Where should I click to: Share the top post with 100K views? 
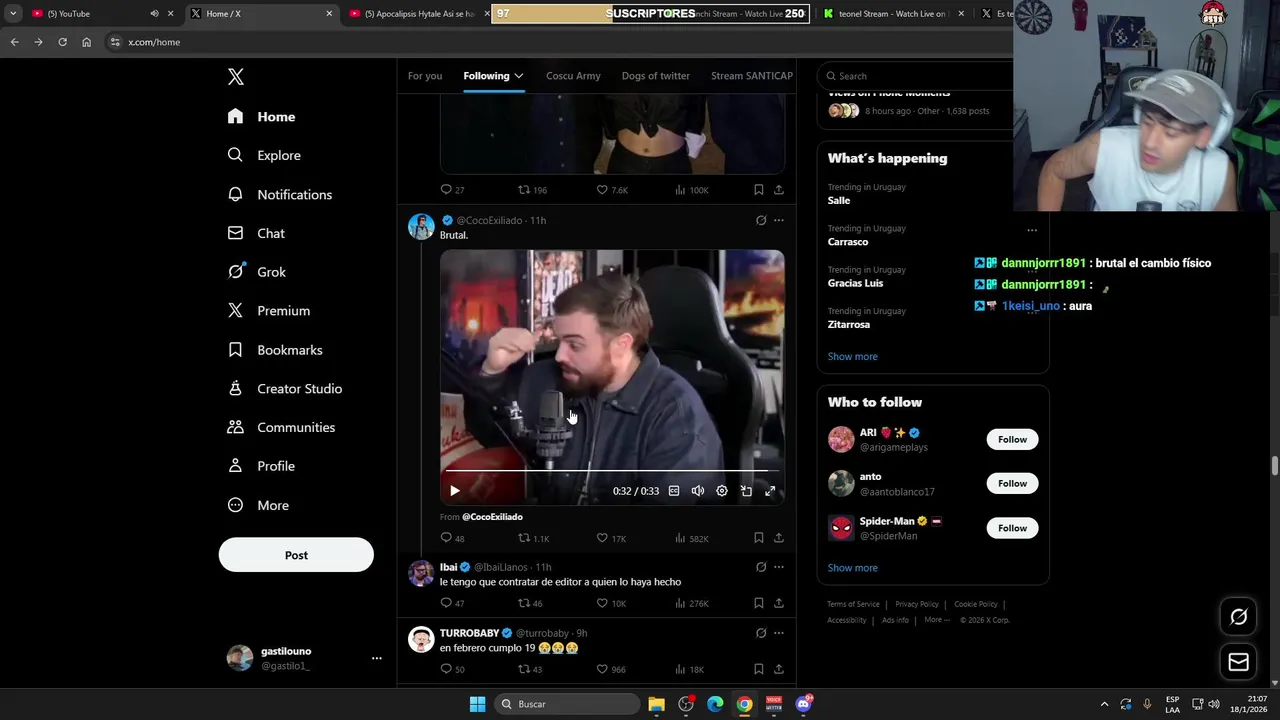tap(779, 190)
